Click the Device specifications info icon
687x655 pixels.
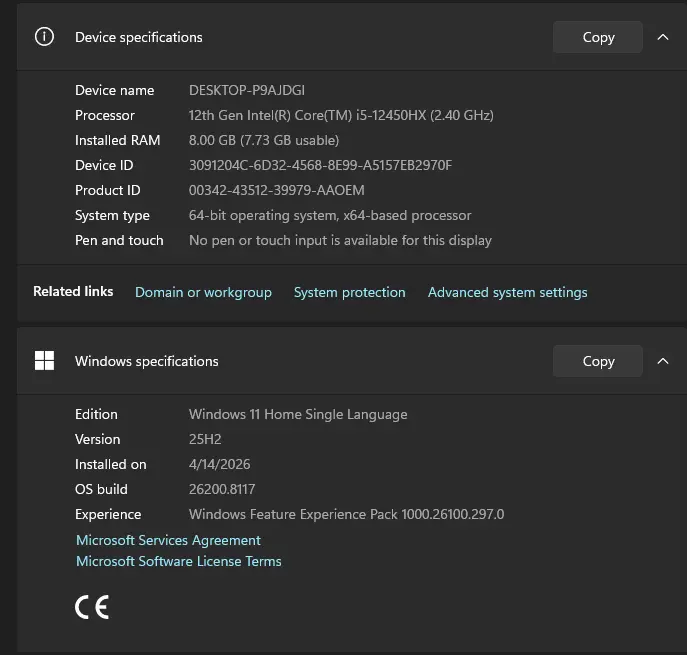[44, 37]
